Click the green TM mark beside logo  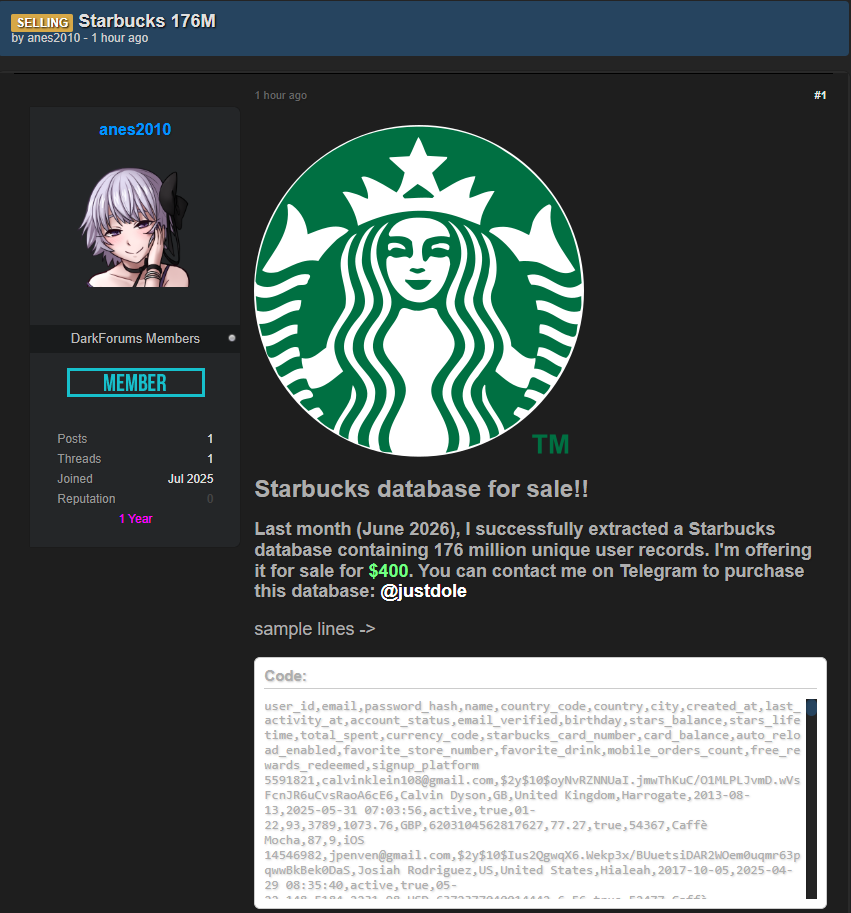[550, 444]
